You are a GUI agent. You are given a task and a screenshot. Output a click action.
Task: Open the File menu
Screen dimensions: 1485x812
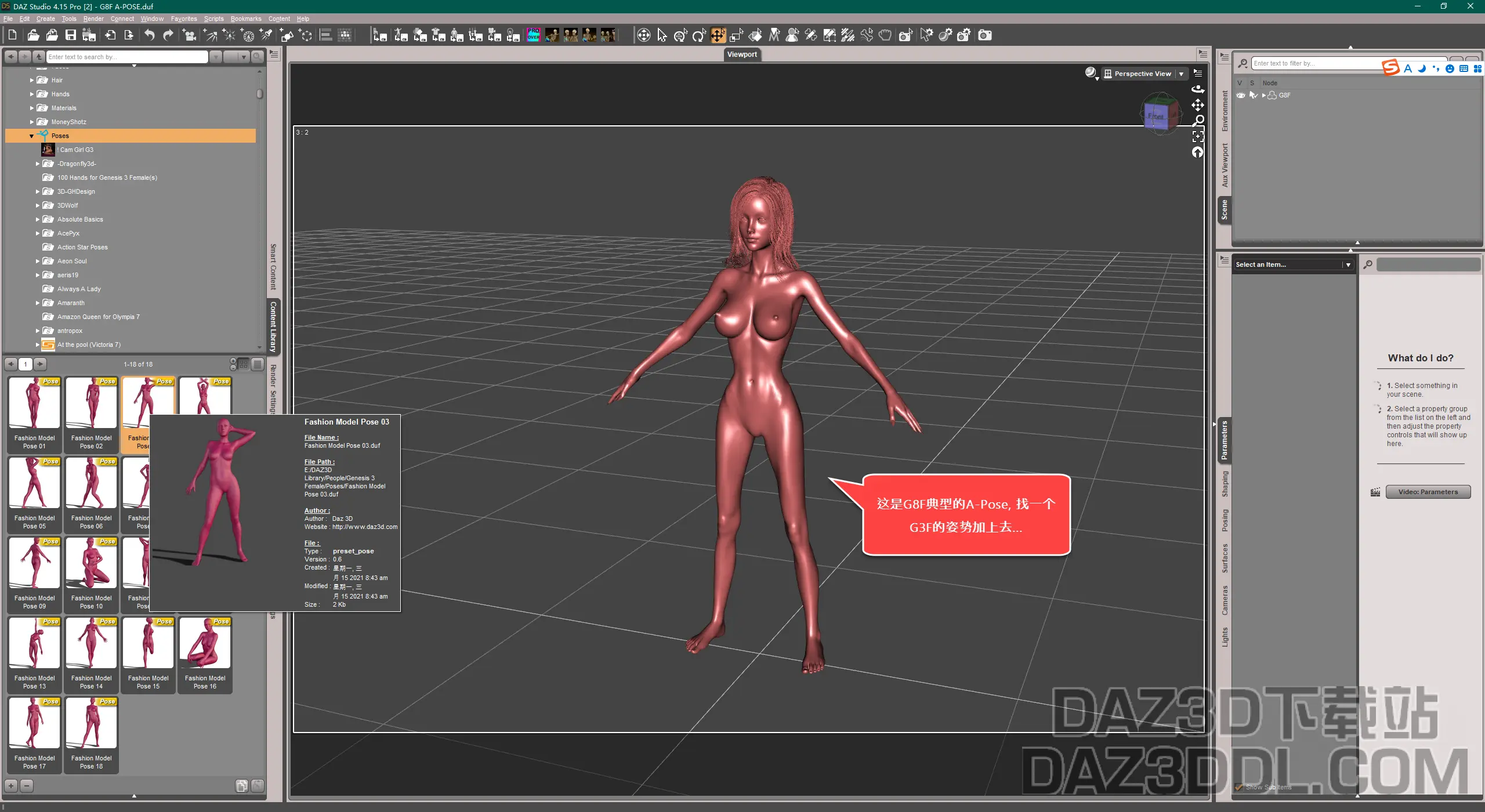8,19
